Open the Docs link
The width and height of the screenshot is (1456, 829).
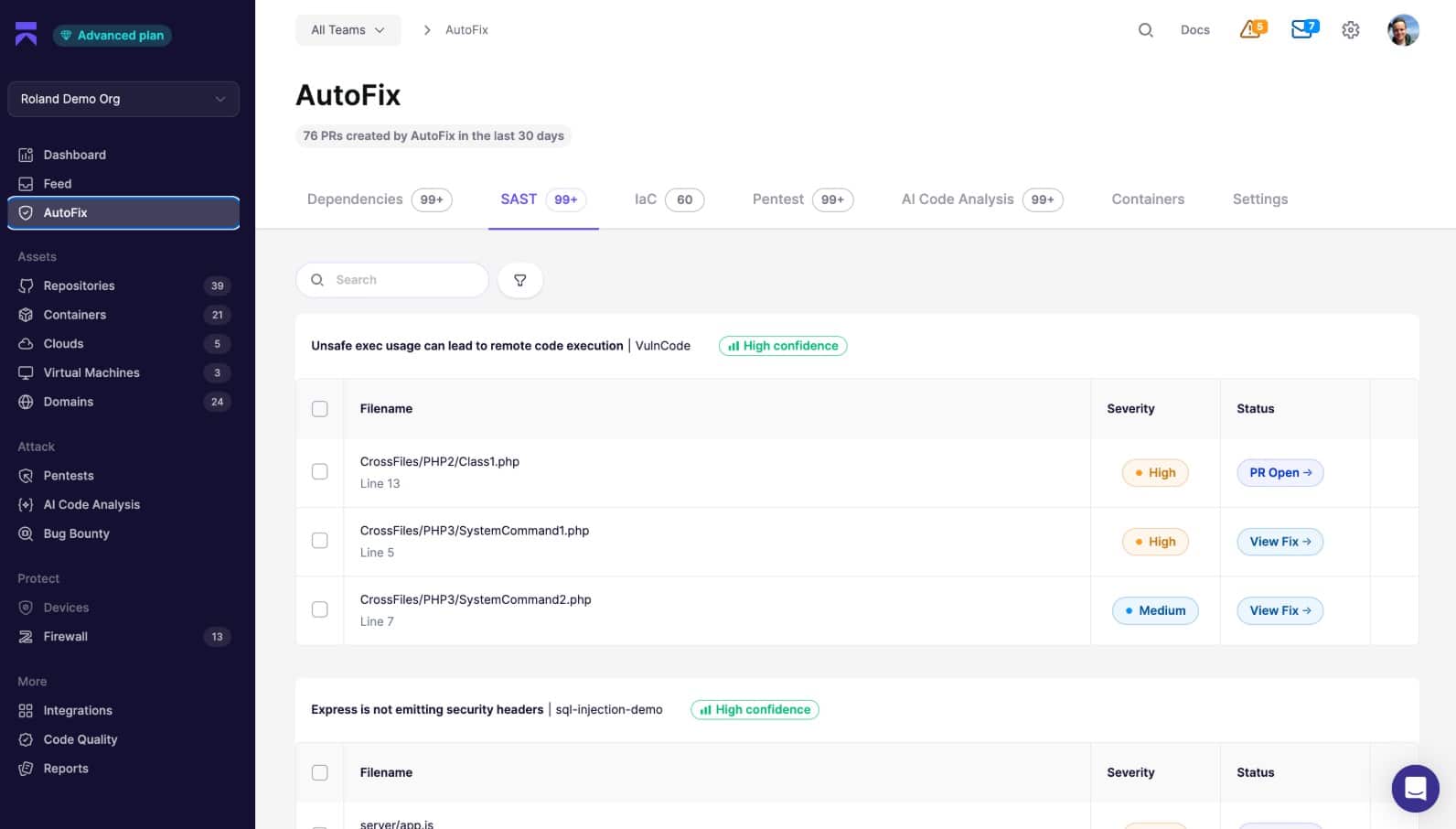[1195, 30]
